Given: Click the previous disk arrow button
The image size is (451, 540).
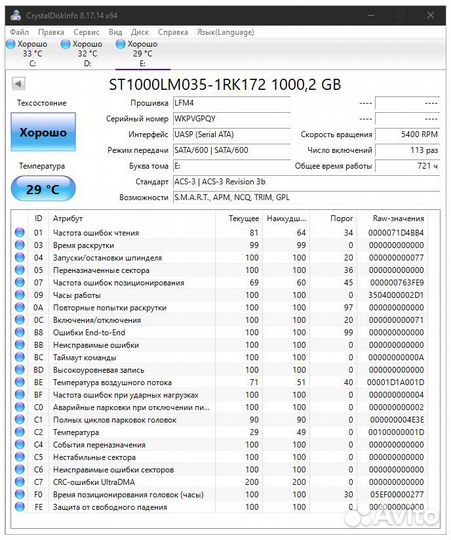Looking at the screenshot, I should coord(18,84).
